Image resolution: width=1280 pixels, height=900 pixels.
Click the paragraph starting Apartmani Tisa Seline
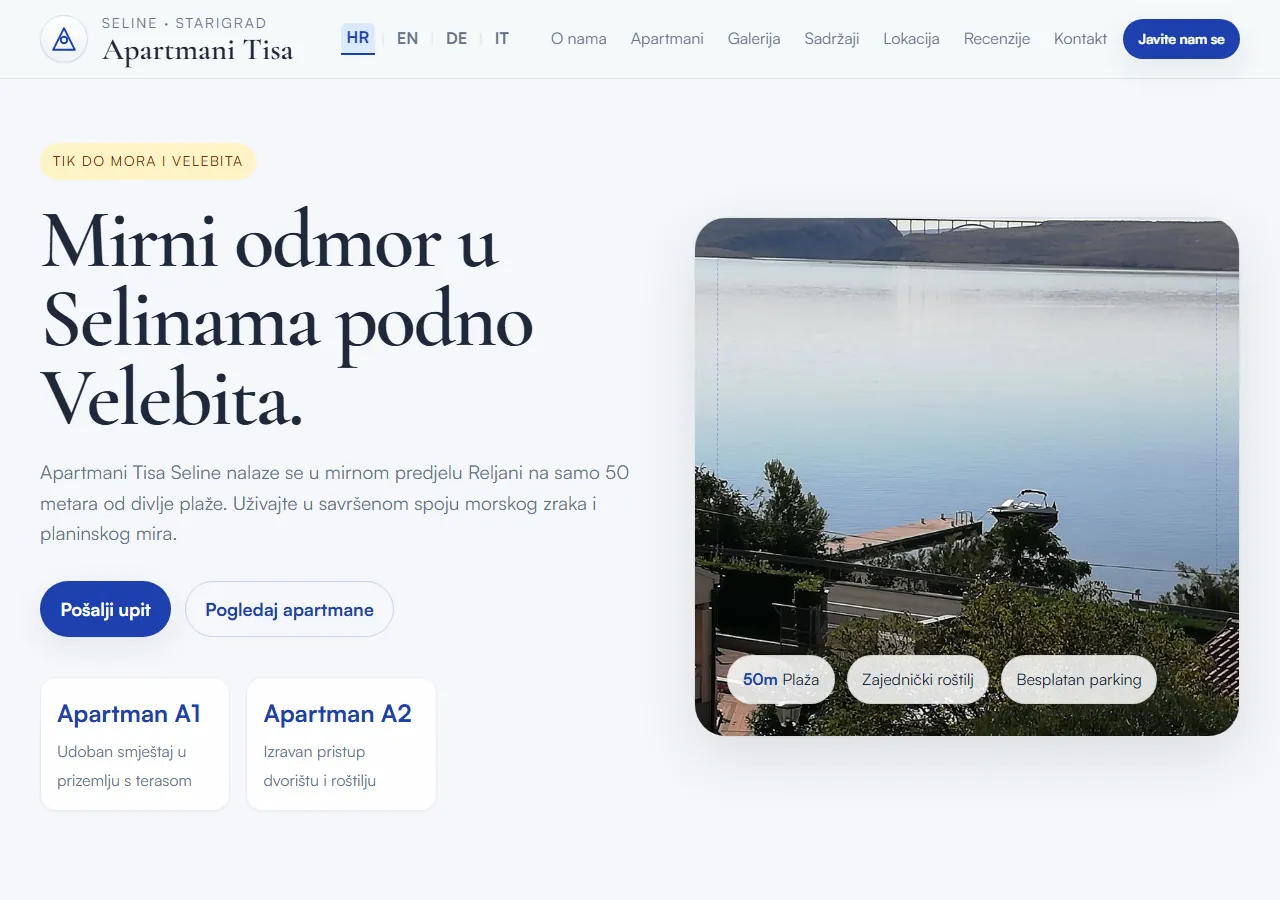(335, 503)
